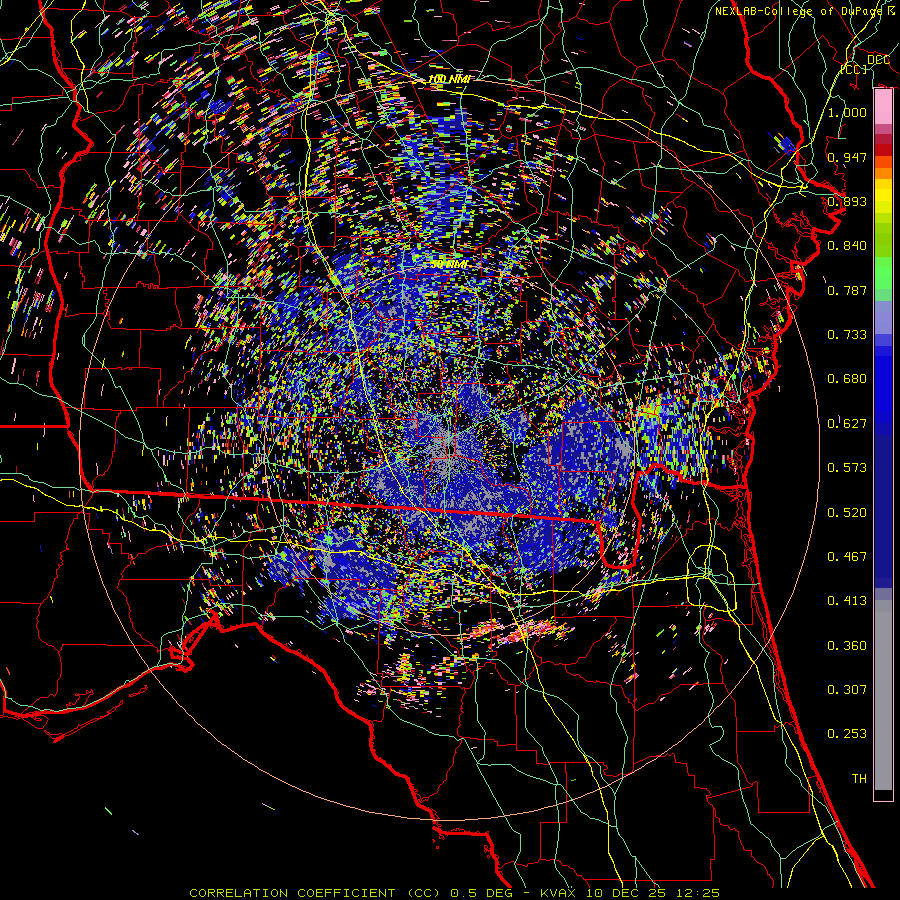Click the 0.573 legend value

coord(847,467)
